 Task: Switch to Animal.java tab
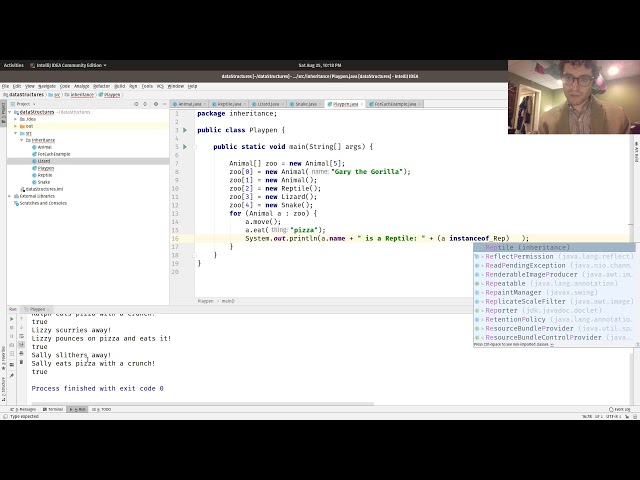[x=190, y=104]
